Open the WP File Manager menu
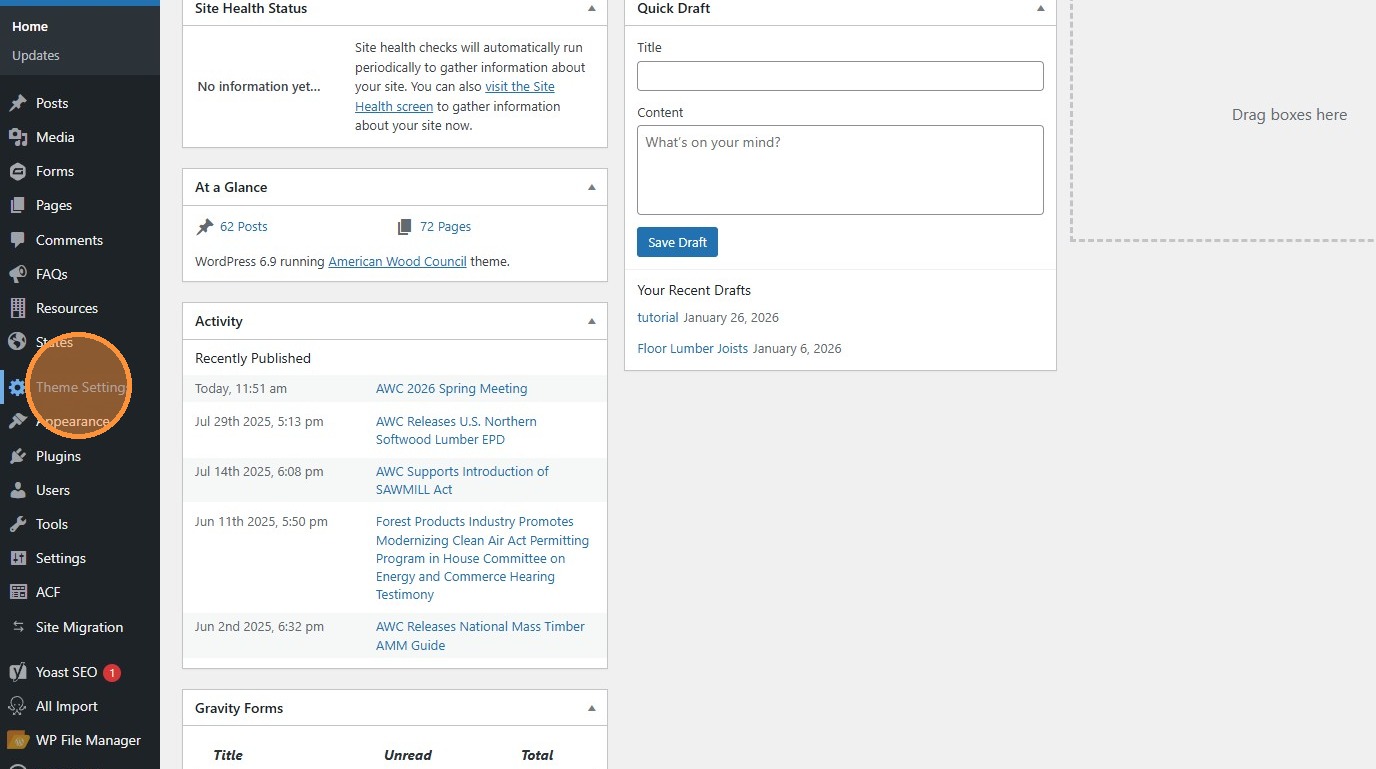Viewport: 1376px width, 769px height. coord(88,740)
